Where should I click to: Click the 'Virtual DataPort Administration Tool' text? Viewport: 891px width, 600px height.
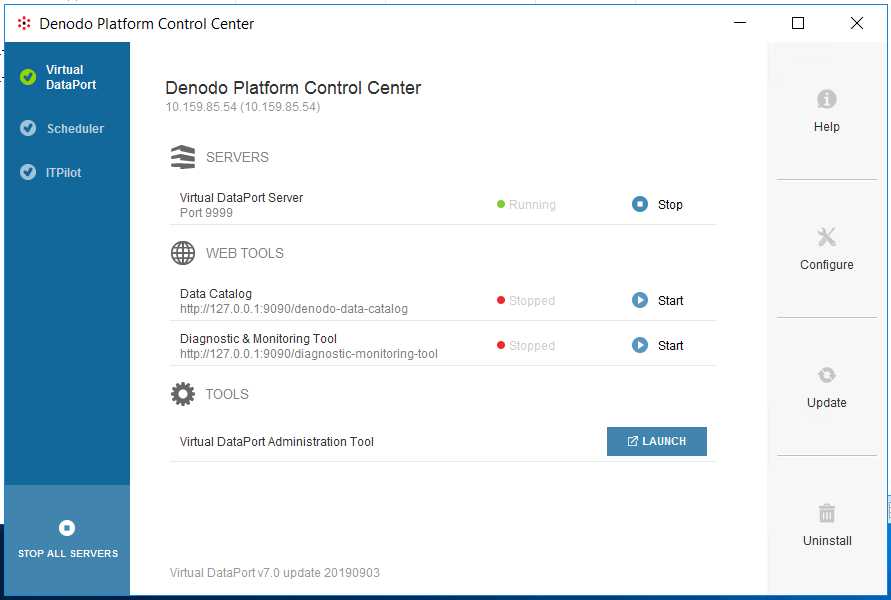pyautogui.click(x=277, y=441)
